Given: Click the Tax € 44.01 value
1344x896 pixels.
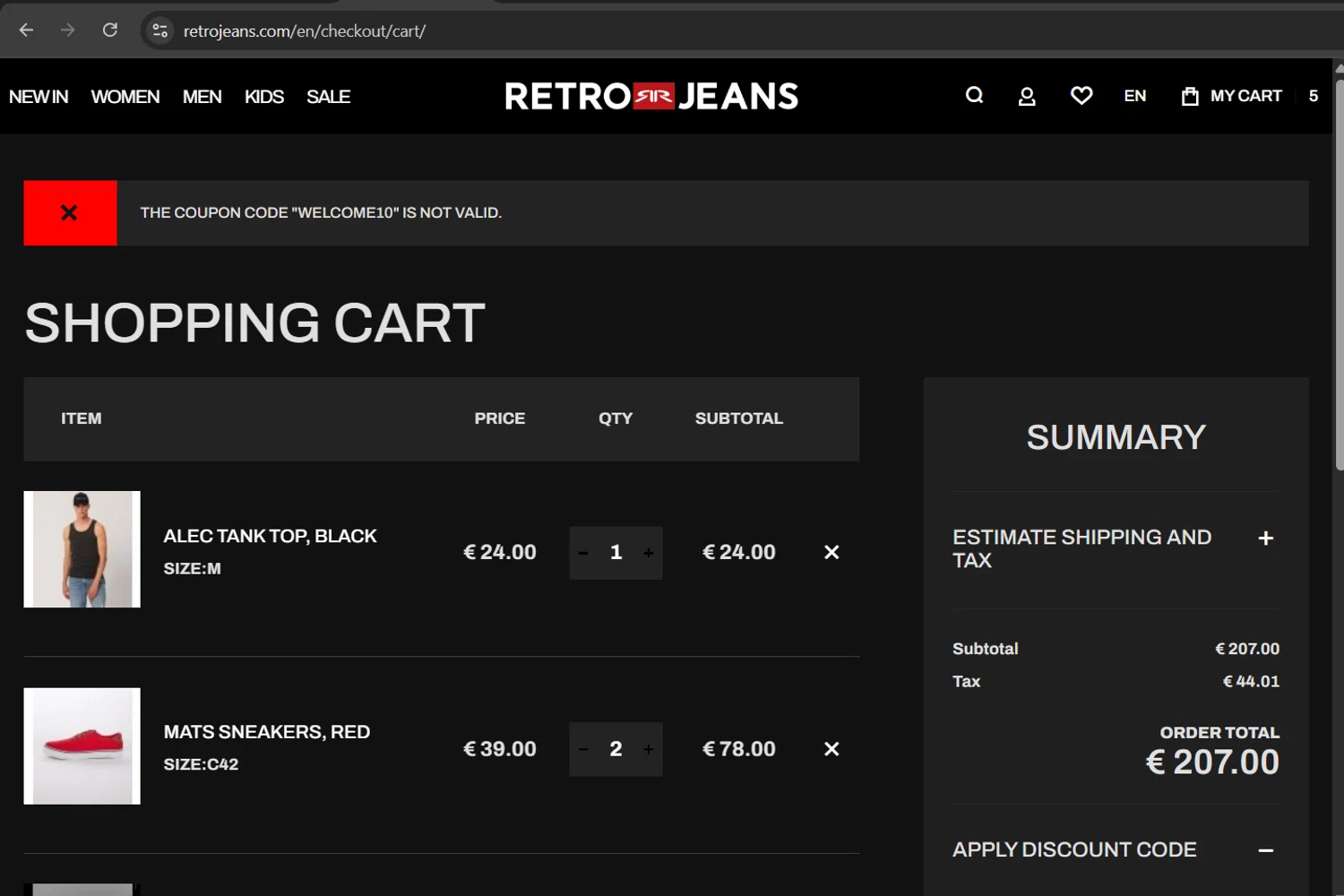Looking at the screenshot, I should pos(1252,682).
